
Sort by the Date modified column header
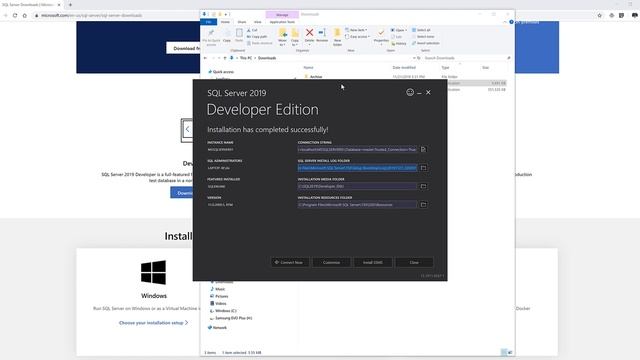pos(404,68)
